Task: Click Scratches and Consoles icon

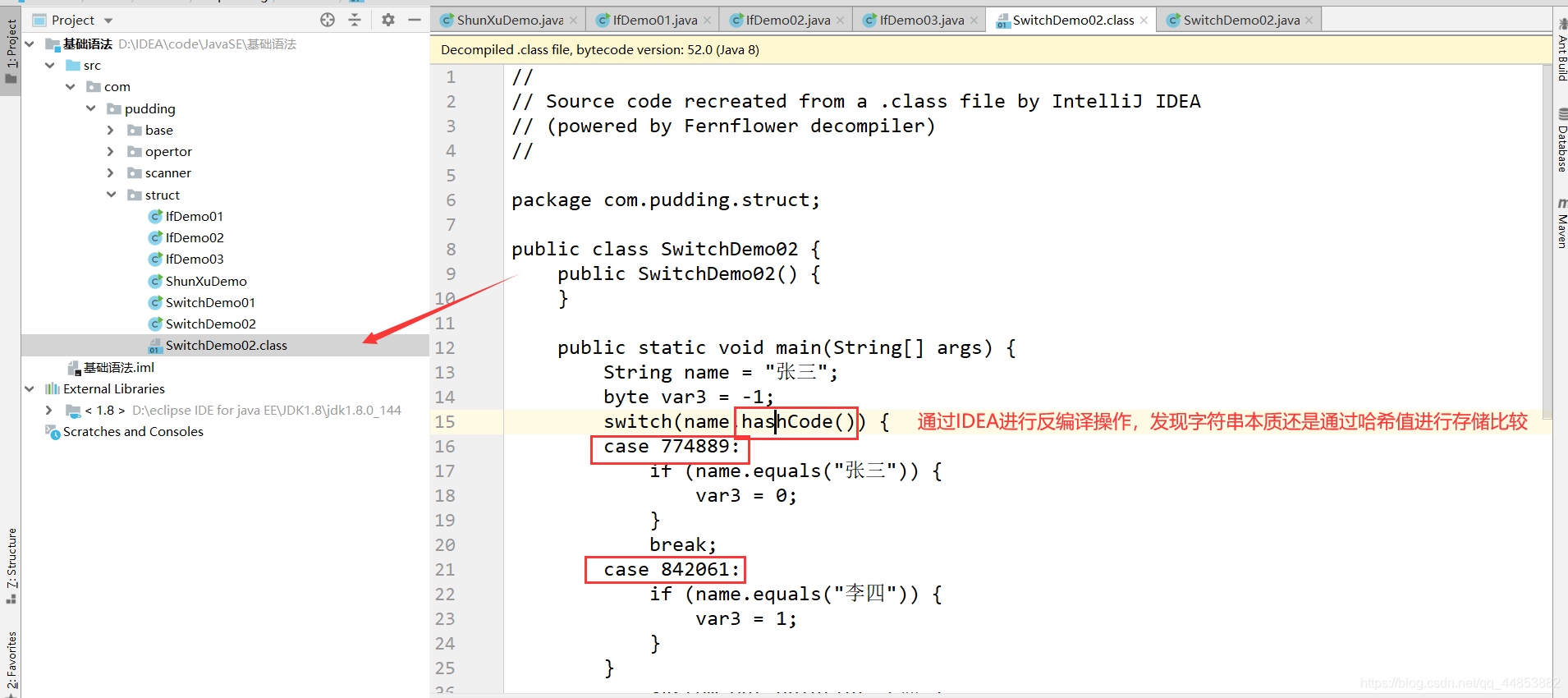Action: click(x=53, y=431)
